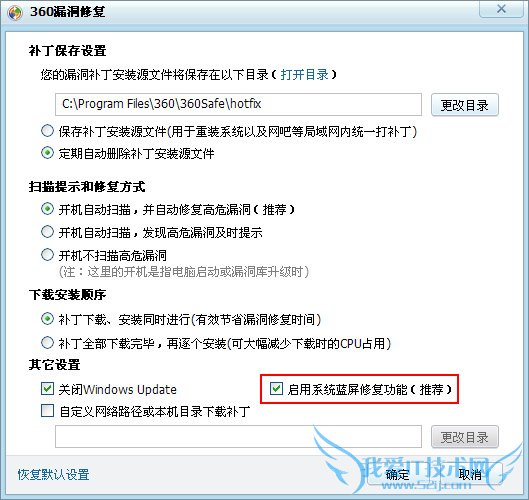529x500 pixels.
Task: Confirm settings with 确定 button
Action: [x=397, y=474]
